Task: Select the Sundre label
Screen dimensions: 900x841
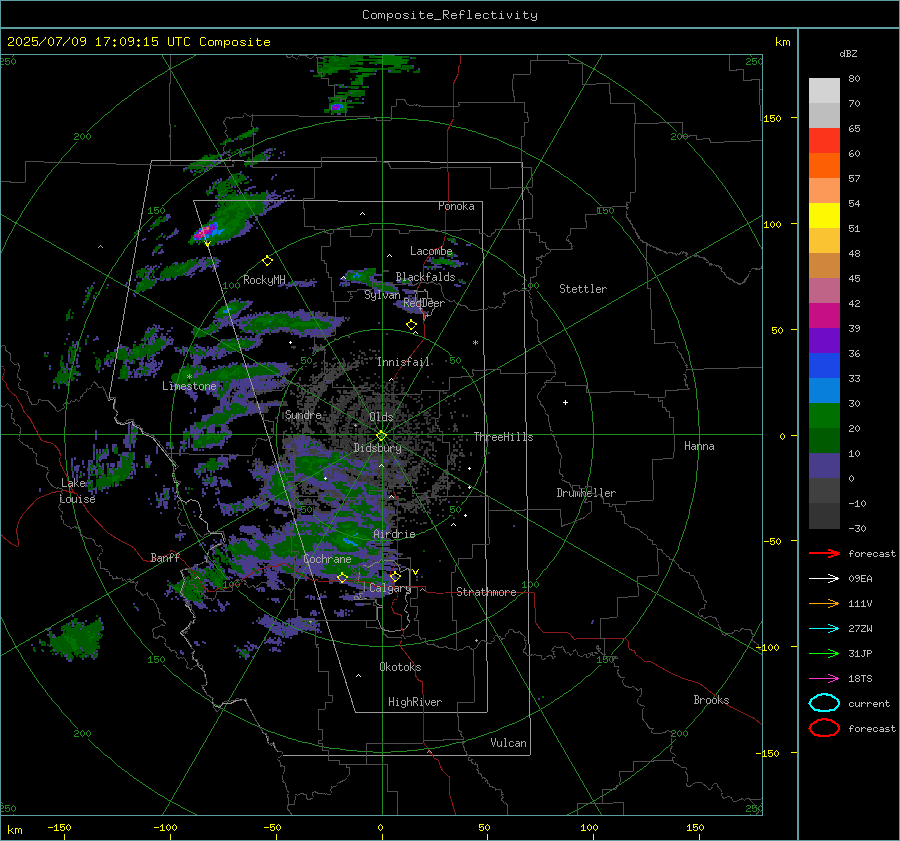Action: point(303,415)
